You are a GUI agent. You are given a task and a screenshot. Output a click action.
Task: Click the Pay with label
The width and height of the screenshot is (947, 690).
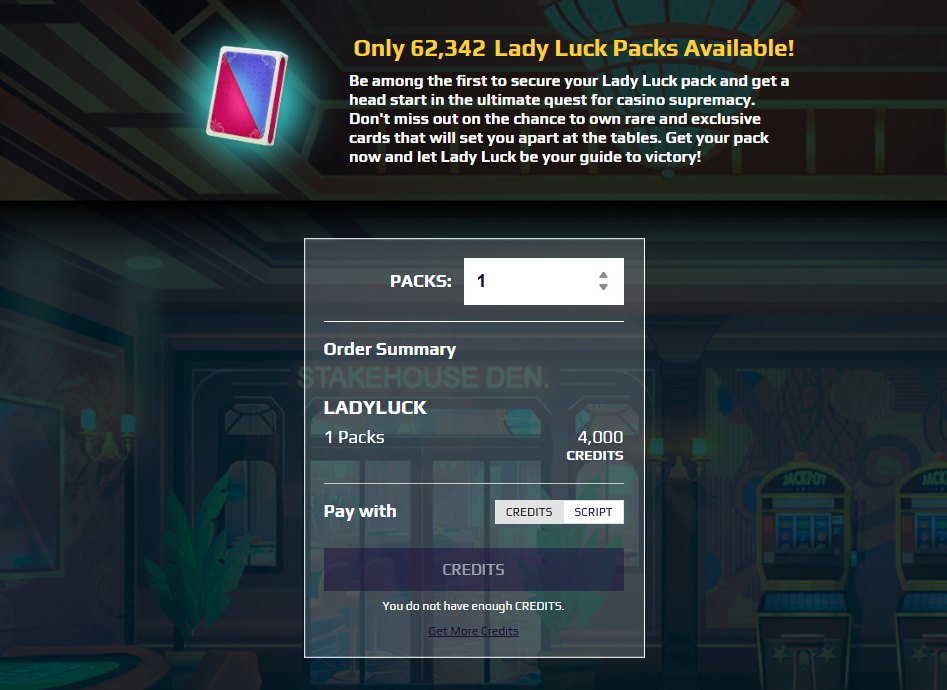click(360, 511)
